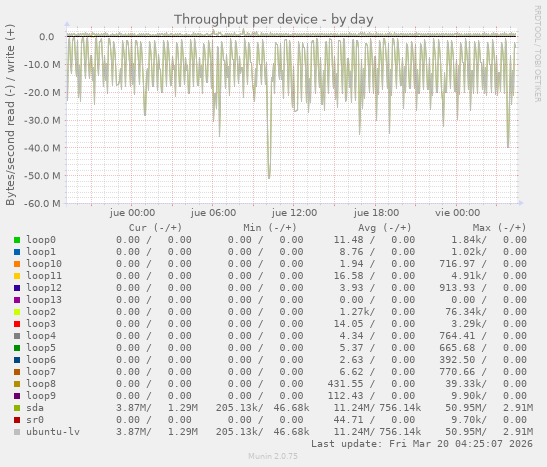
Task: Select the 'loop12' legend label
Action: (44, 288)
